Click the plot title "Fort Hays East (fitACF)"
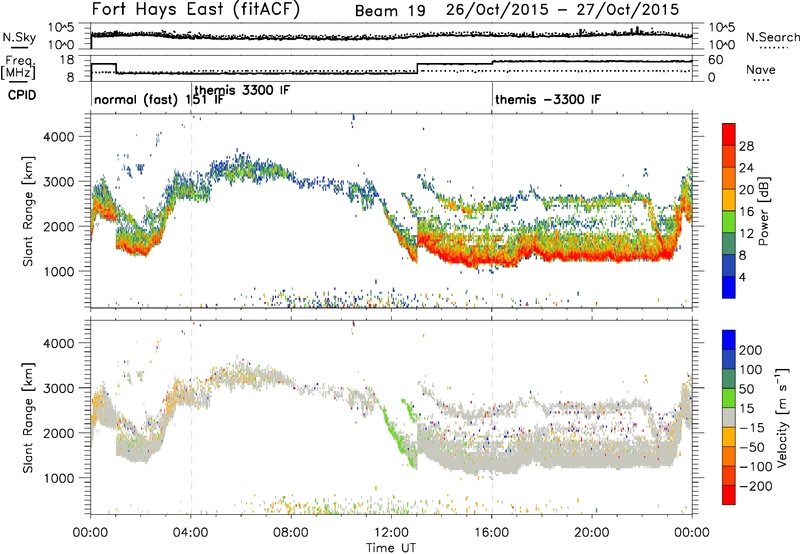Screen dimensions: 800x554 (x=195, y=9)
